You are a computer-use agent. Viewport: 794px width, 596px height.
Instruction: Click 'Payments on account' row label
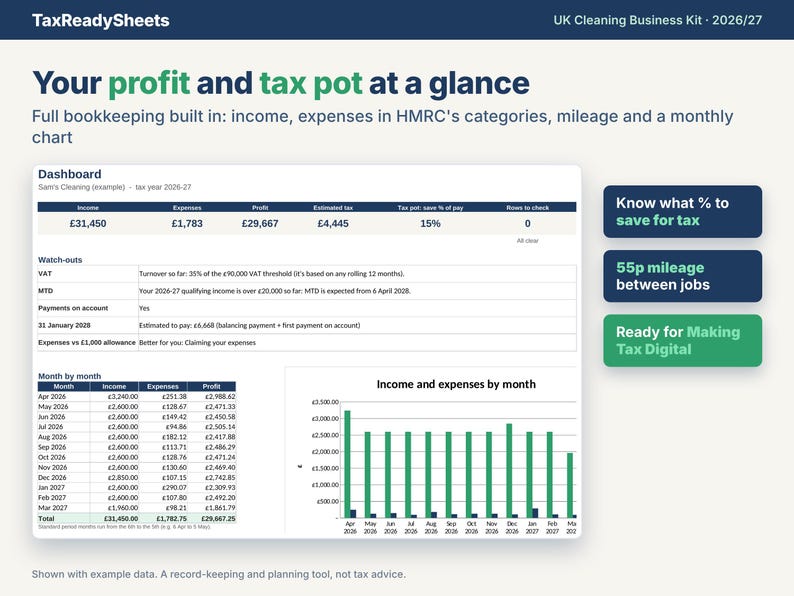click(73, 308)
